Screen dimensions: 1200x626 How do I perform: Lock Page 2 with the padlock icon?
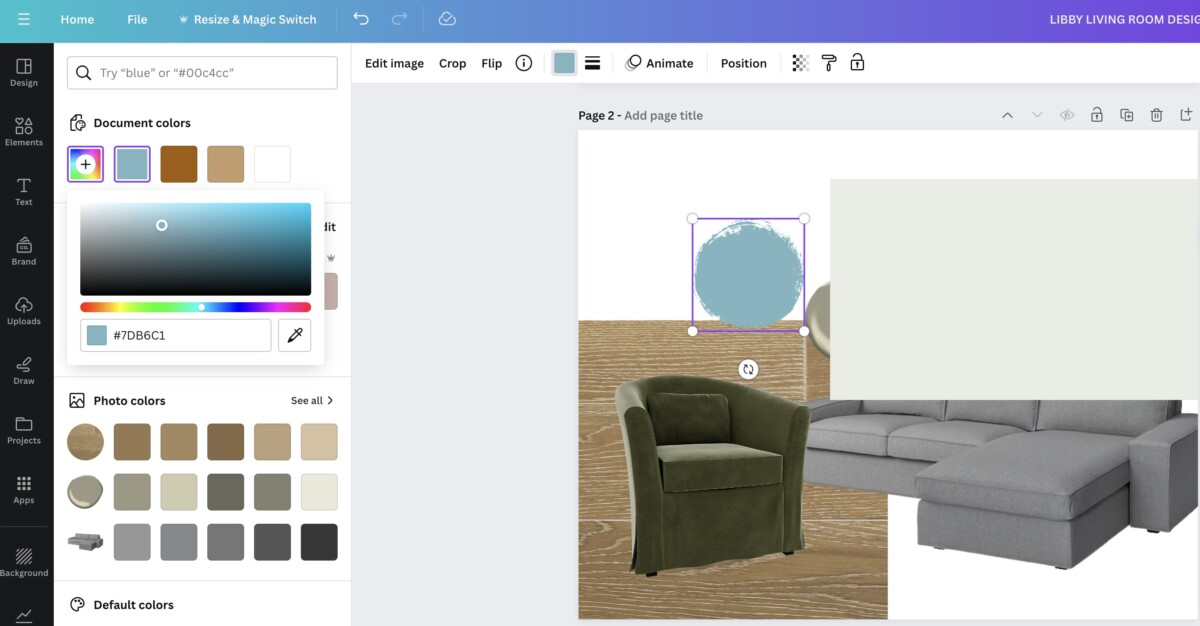(1096, 115)
